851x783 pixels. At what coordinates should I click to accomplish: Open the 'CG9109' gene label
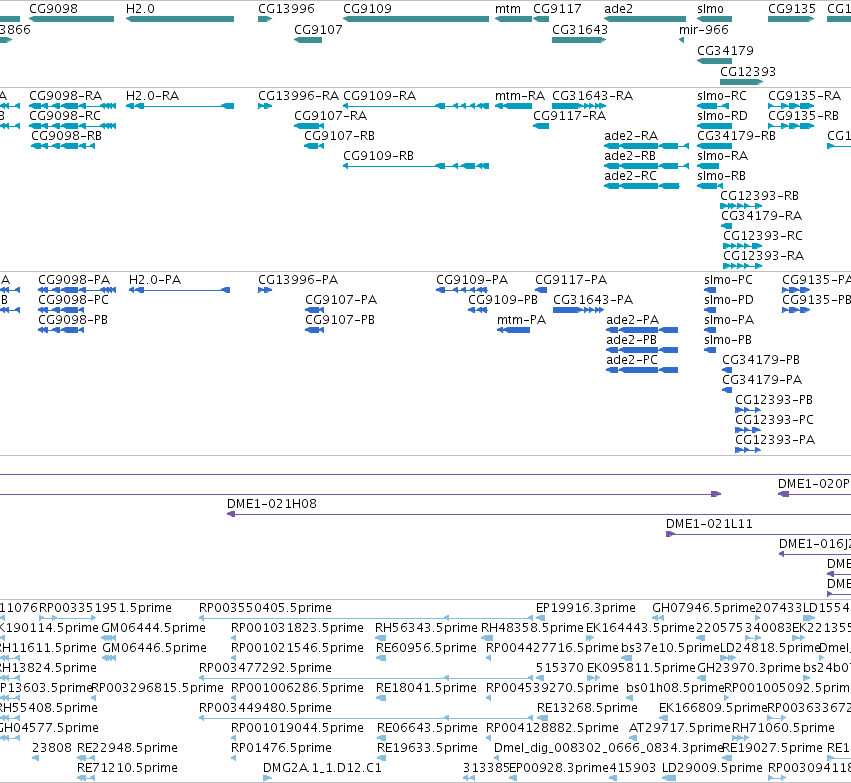pos(367,9)
